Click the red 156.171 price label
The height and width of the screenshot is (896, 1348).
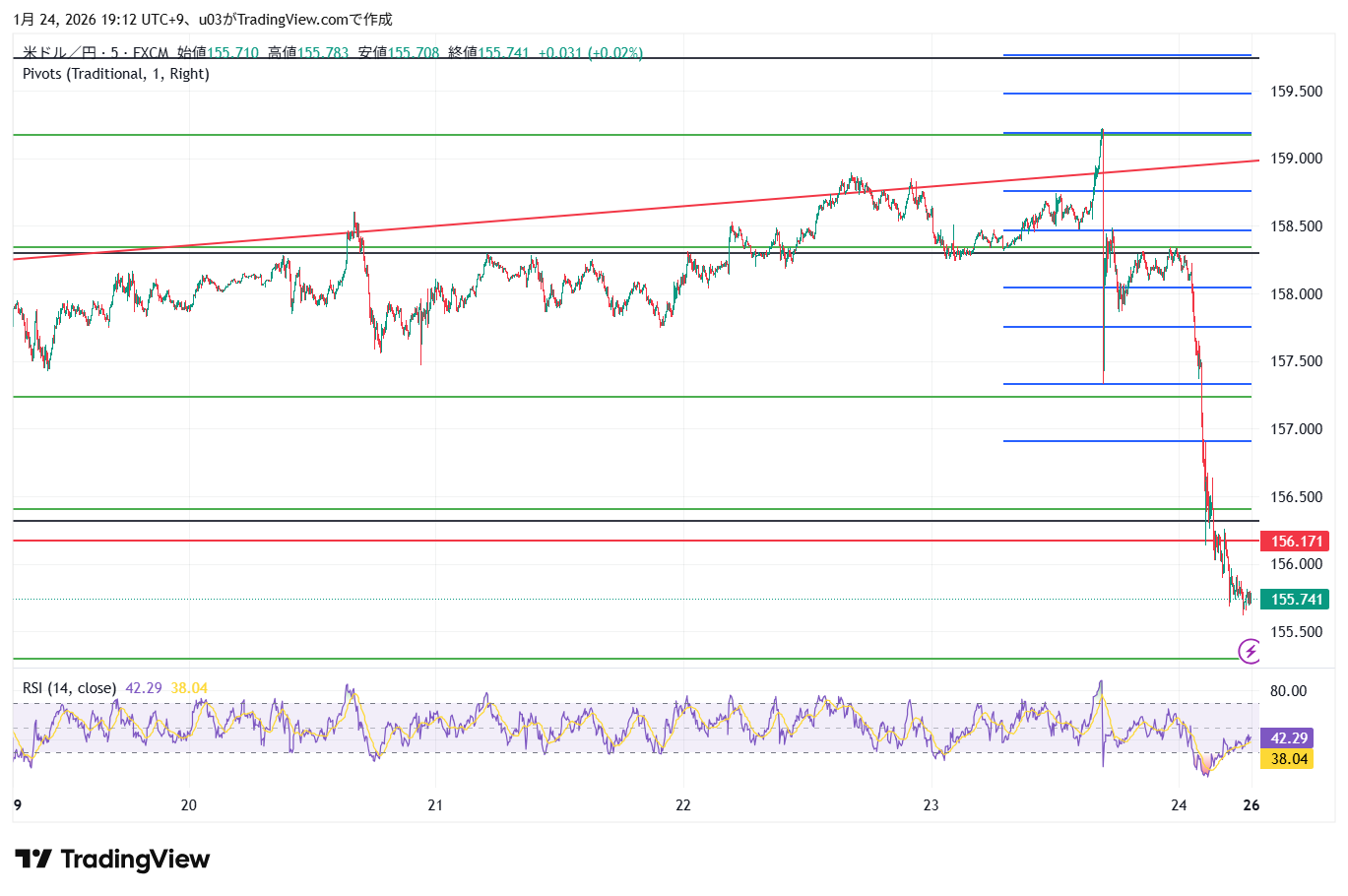click(1295, 542)
